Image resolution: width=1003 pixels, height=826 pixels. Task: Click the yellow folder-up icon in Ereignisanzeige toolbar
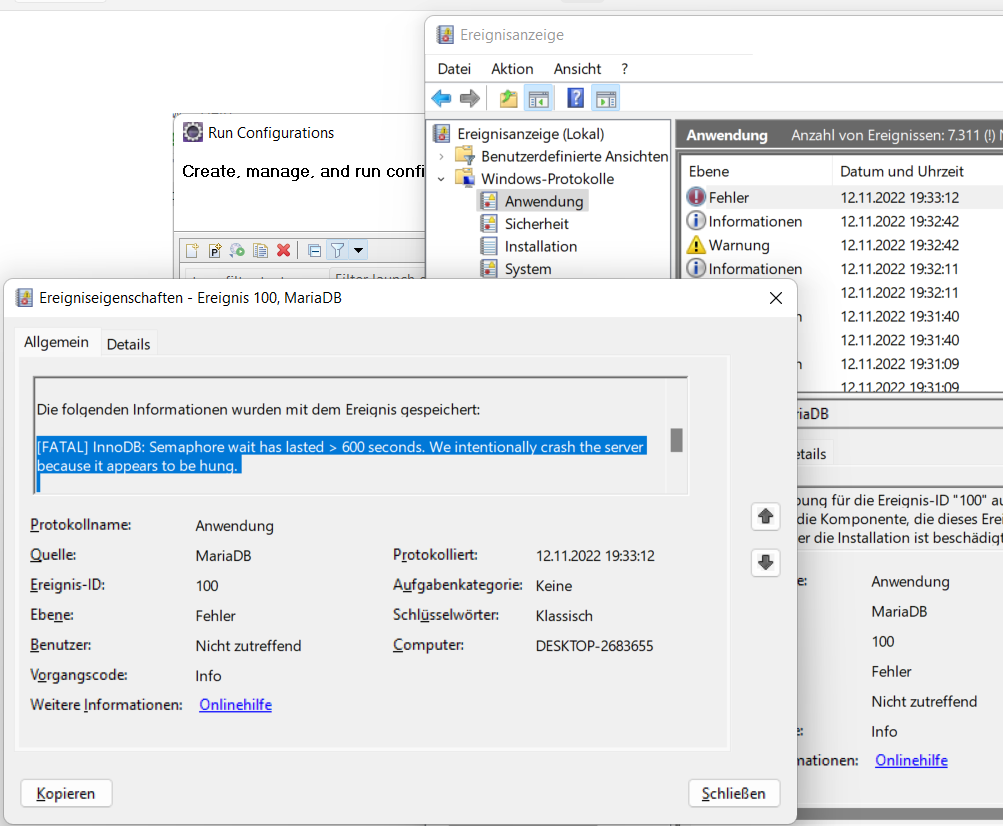509,98
